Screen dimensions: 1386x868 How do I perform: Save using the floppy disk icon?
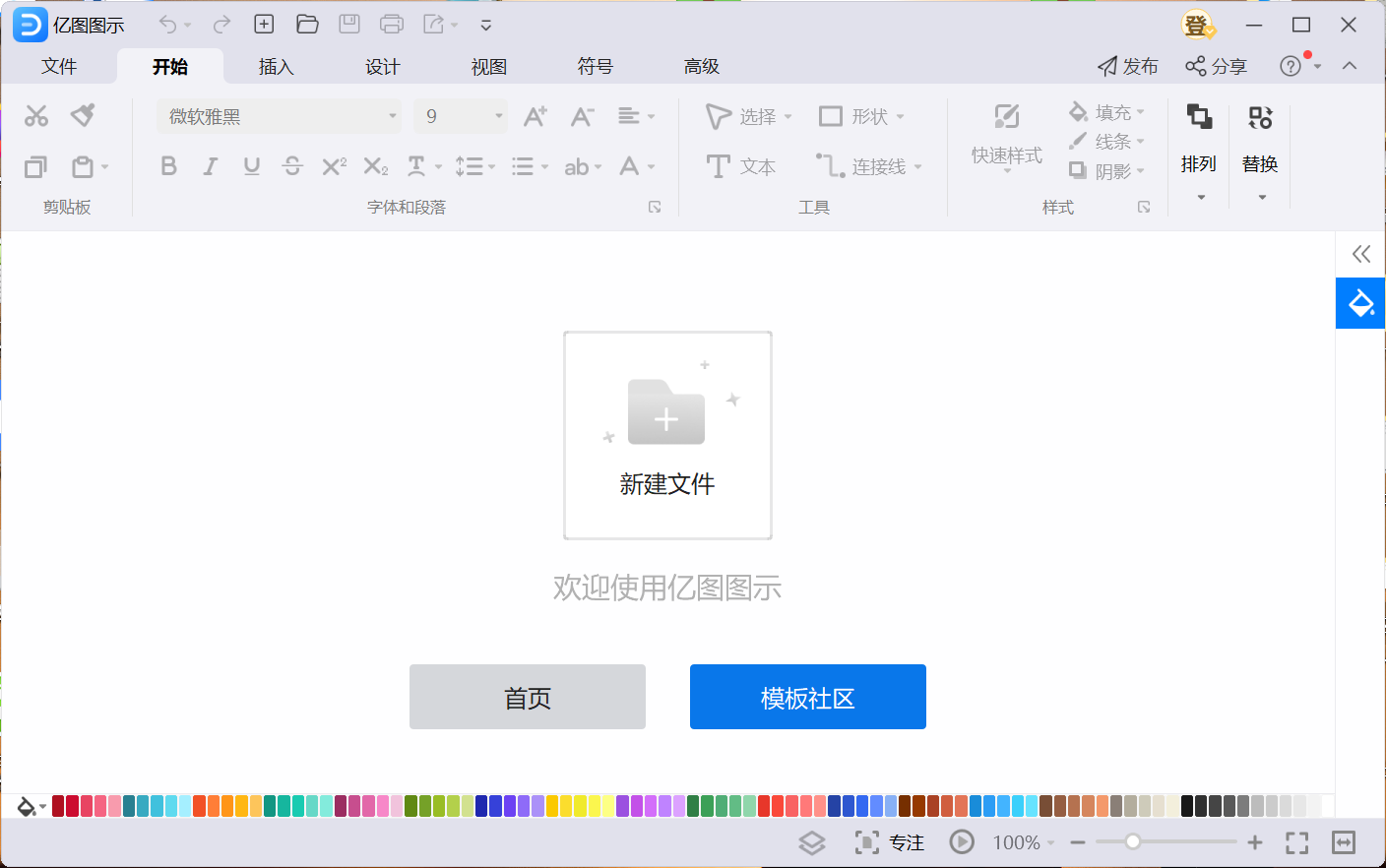(349, 25)
